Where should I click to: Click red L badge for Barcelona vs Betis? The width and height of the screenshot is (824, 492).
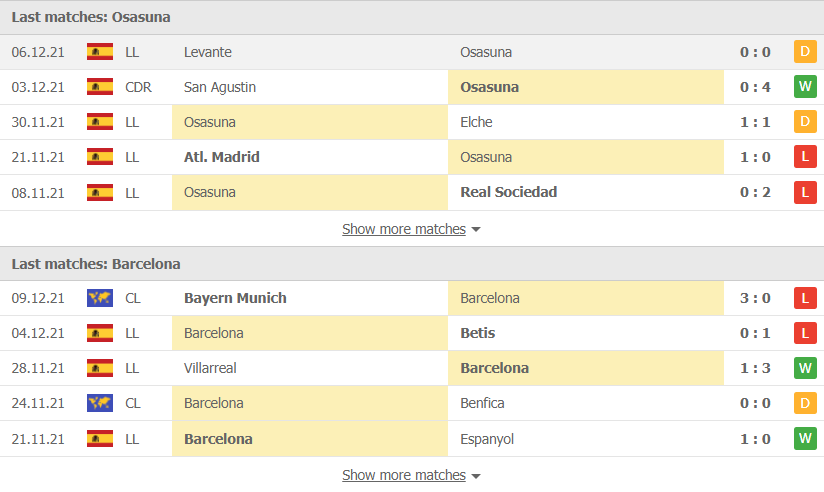click(805, 333)
